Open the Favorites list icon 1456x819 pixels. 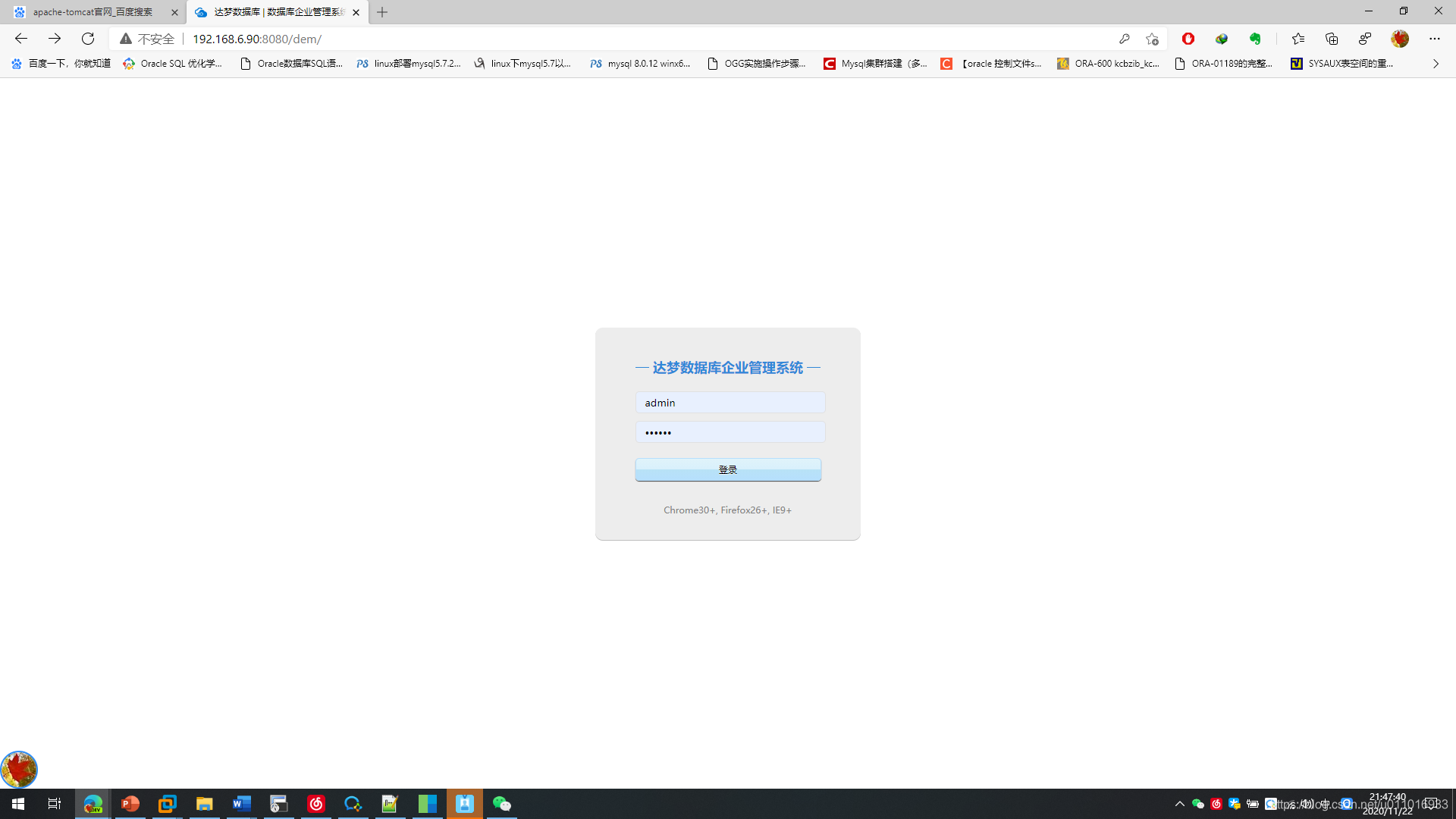(x=1298, y=39)
